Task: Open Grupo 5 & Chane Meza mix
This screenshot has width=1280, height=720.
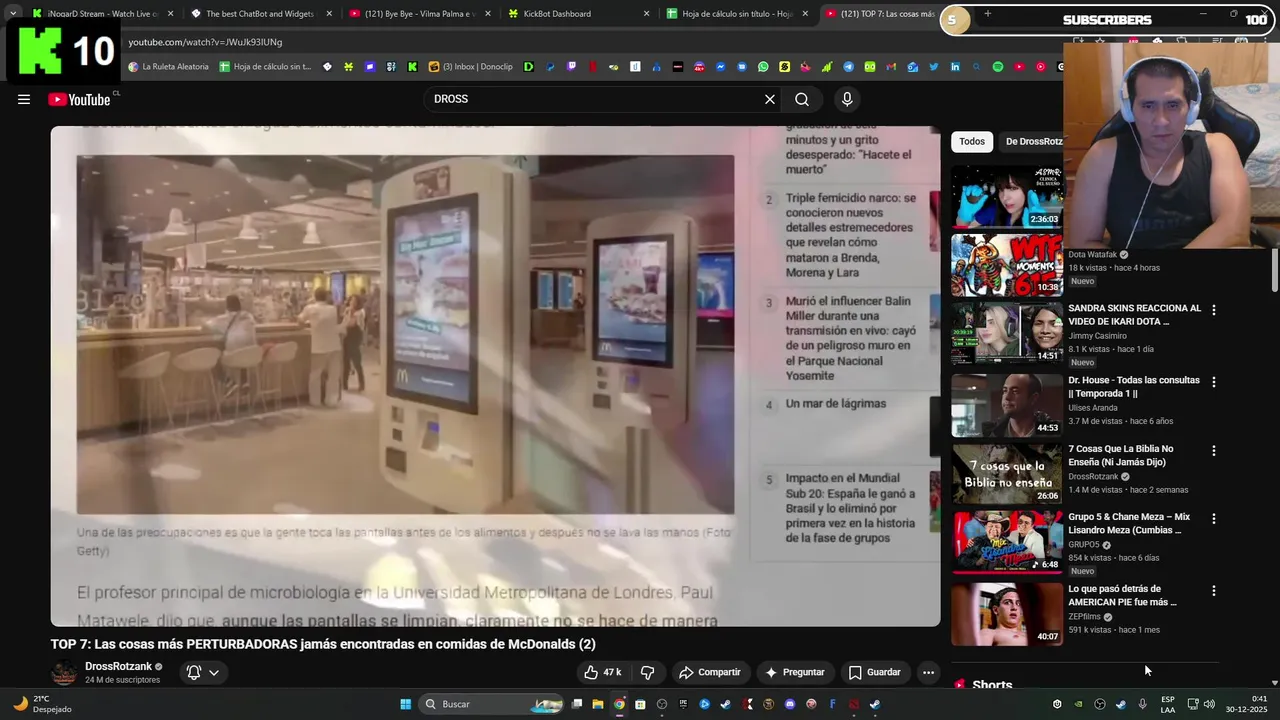Action: (x=1129, y=523)
